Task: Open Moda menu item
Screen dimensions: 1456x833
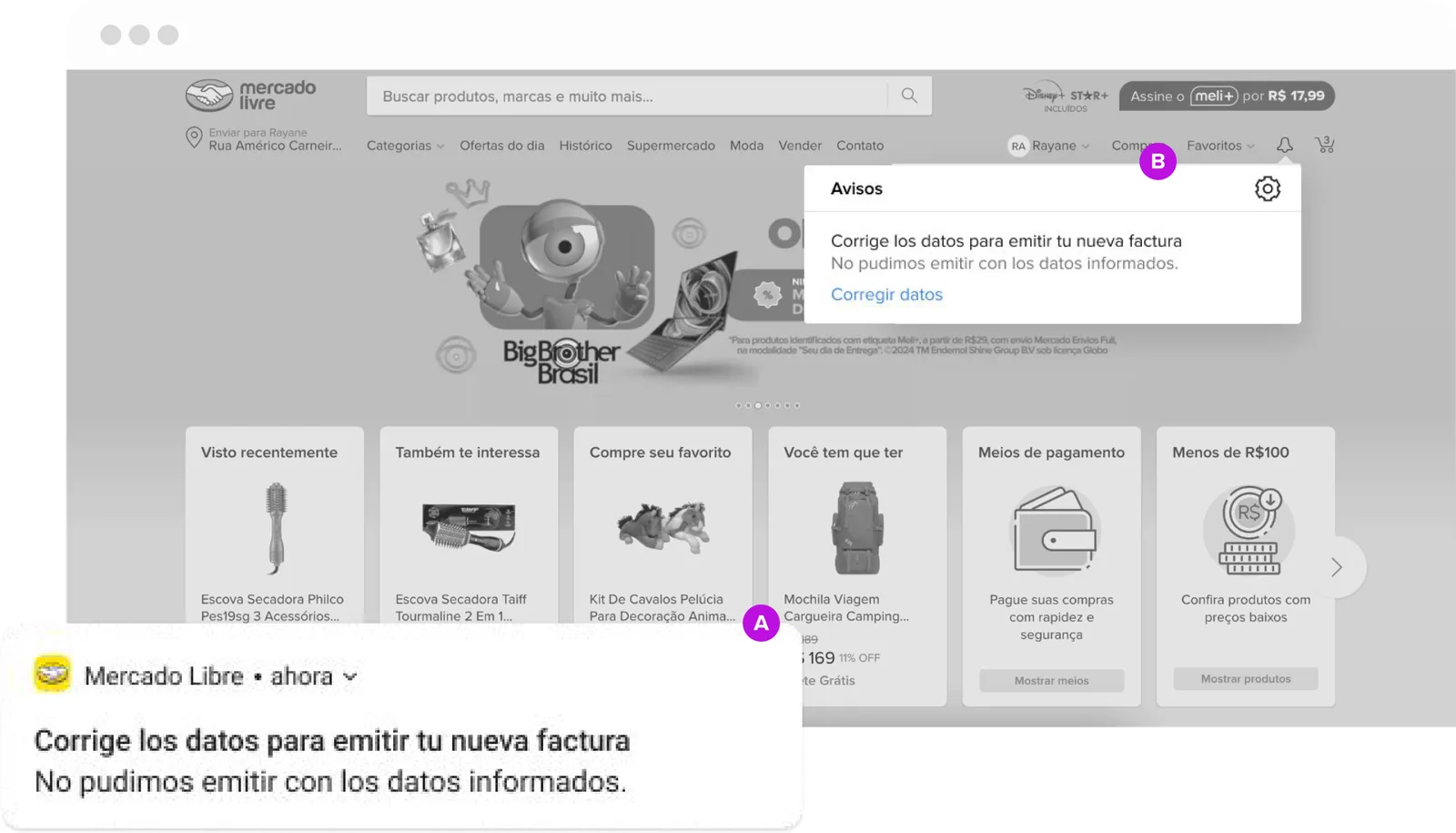Action: point(746,146)
